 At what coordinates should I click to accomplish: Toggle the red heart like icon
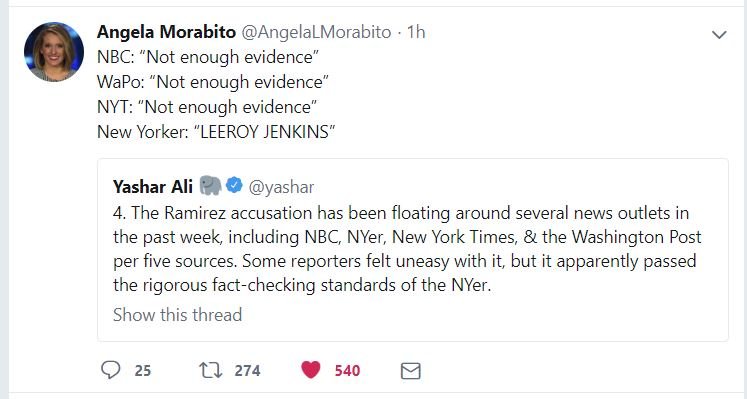(x=311, y=370)
